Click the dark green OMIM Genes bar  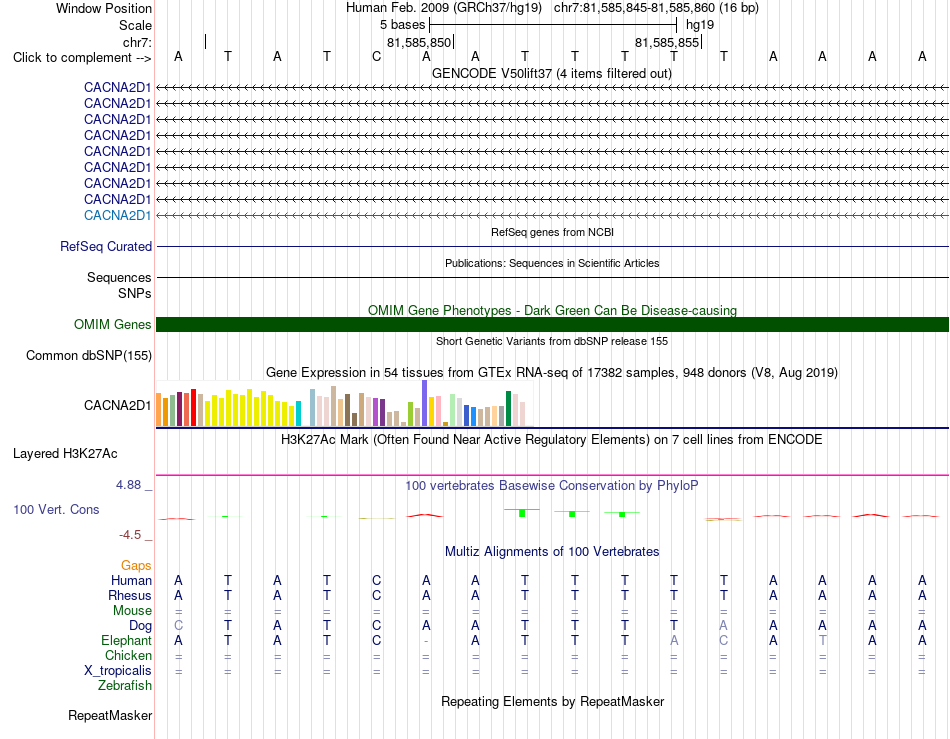552,325
